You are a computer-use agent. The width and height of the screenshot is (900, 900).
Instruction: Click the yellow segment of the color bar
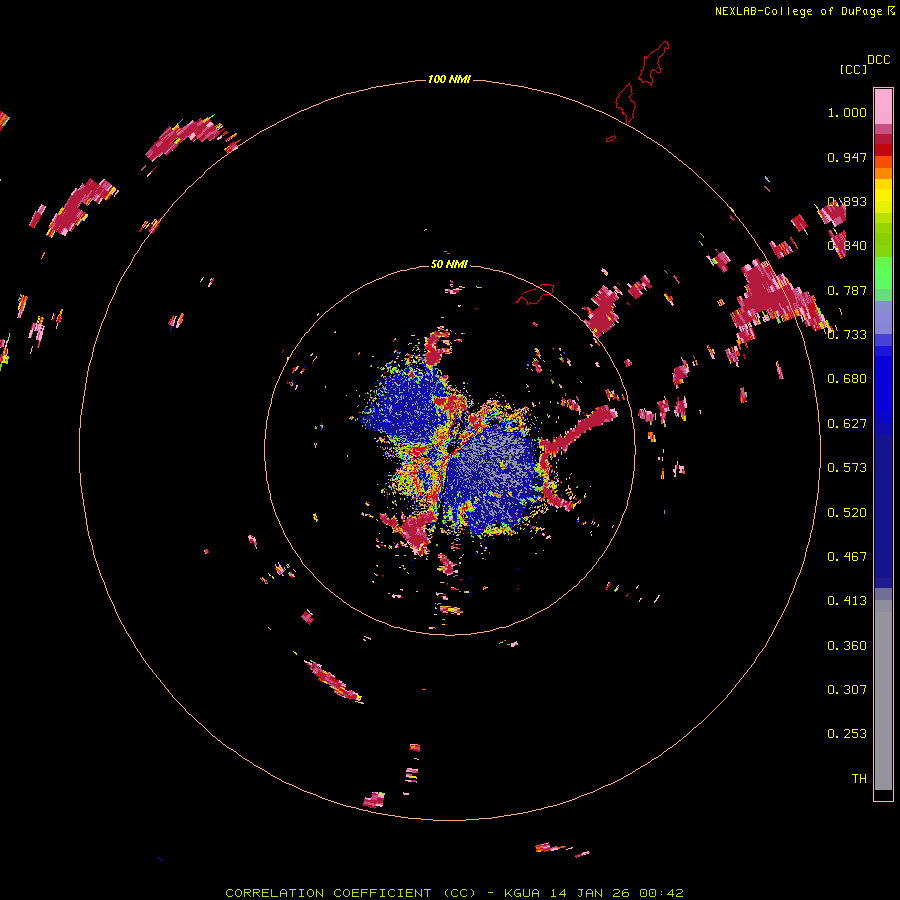coord(883,196)
